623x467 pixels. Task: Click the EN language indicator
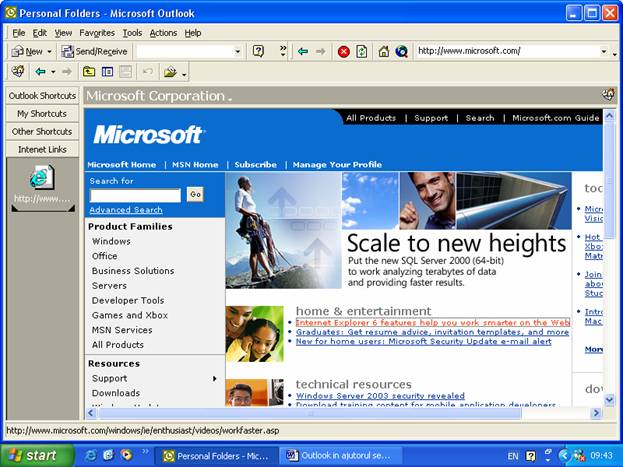[x=513, y=456]
